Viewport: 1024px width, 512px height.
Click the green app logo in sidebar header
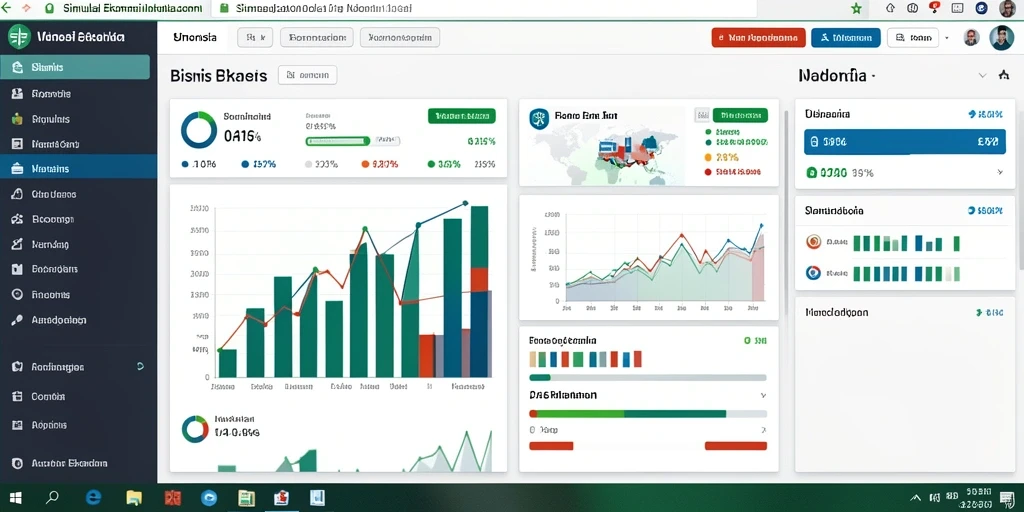[19, 37]
